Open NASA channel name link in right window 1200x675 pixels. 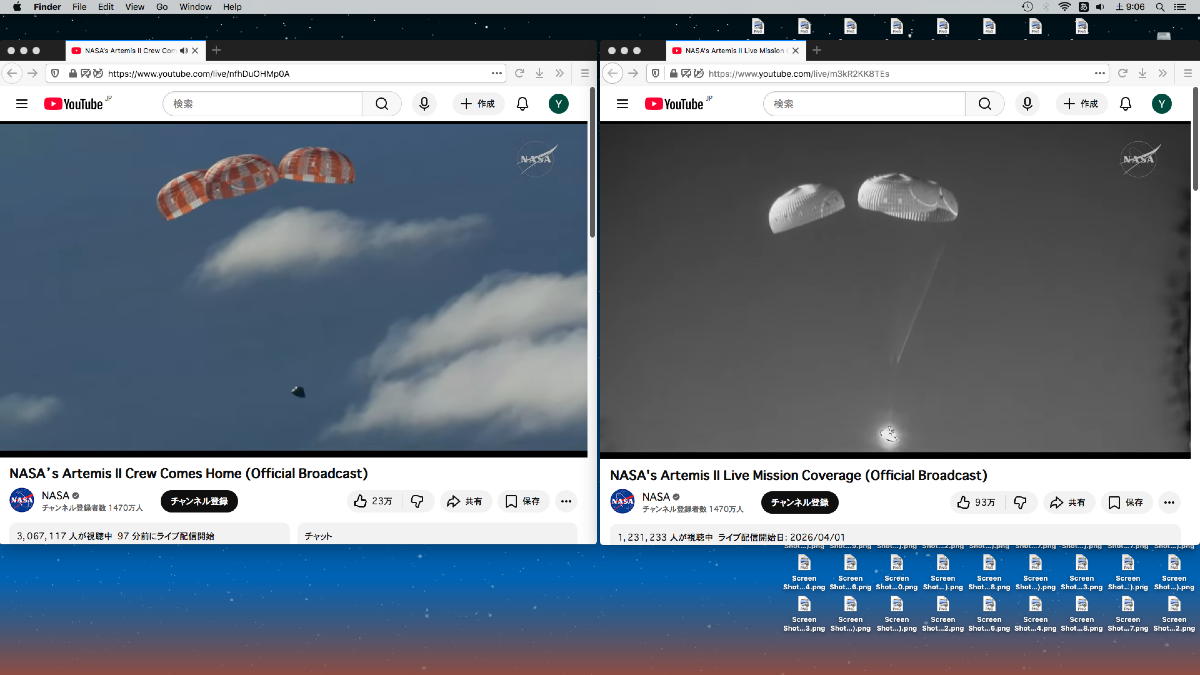(656, 496)
